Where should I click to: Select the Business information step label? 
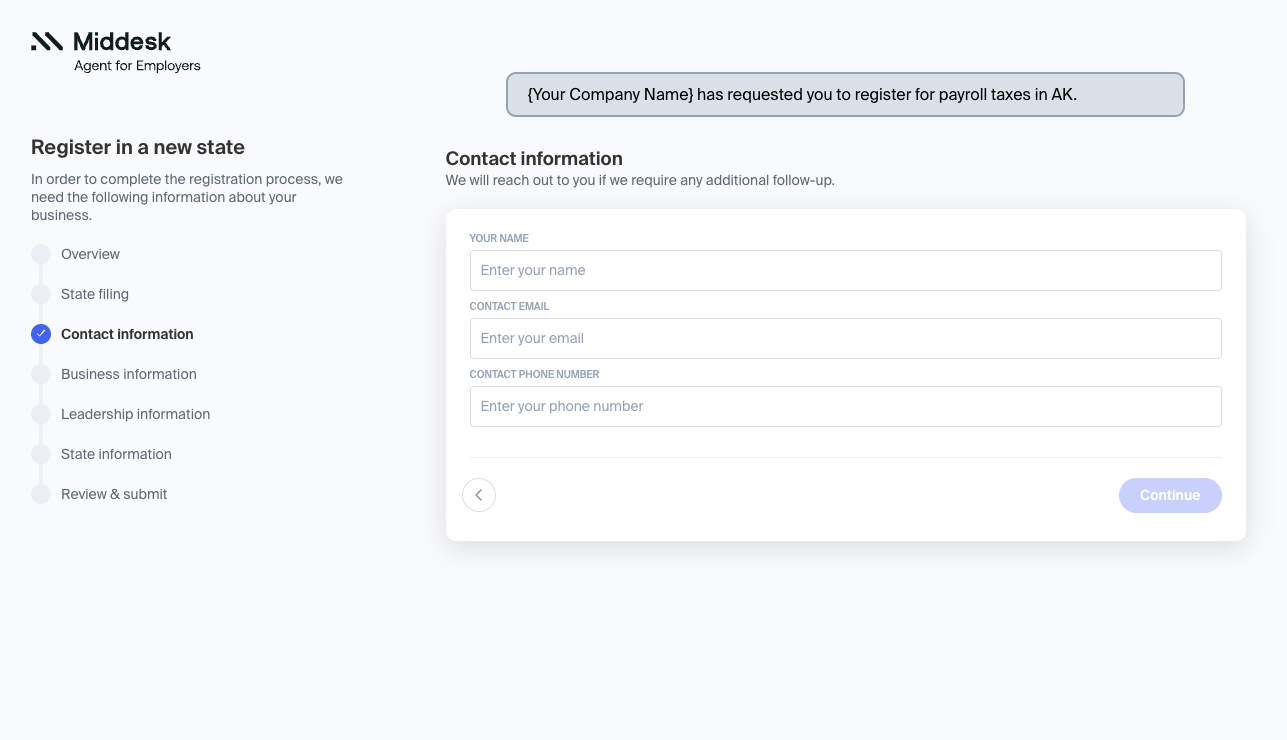[x=129, y=374]
